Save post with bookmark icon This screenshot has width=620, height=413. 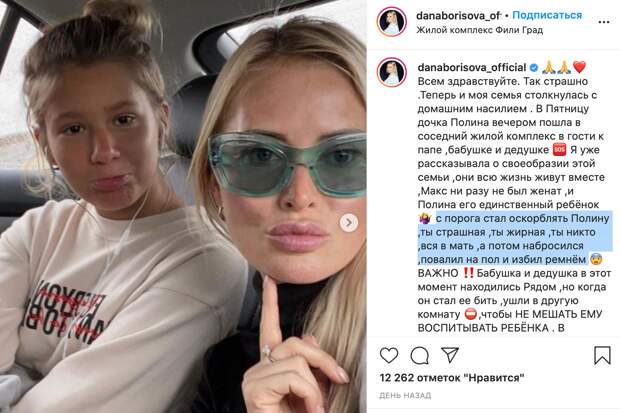pos(602,355)
